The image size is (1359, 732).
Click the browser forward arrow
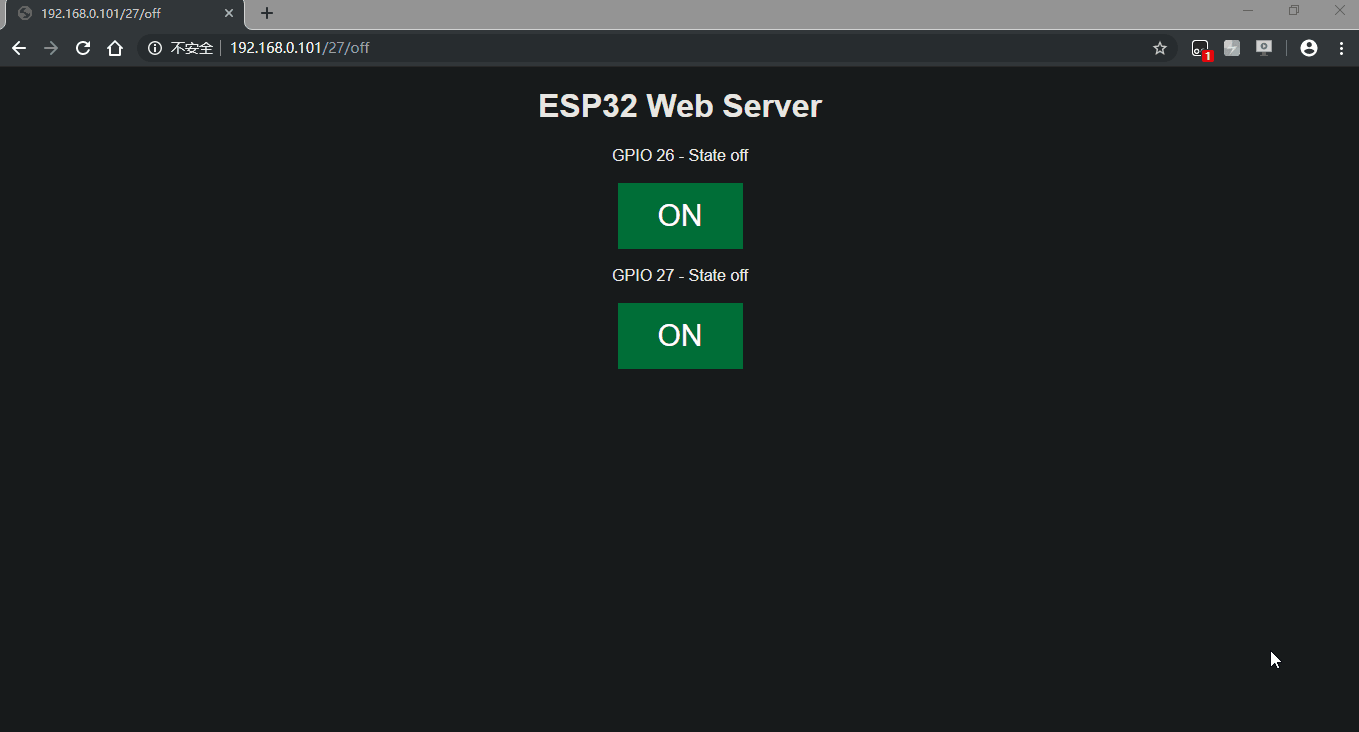(51, 48)
